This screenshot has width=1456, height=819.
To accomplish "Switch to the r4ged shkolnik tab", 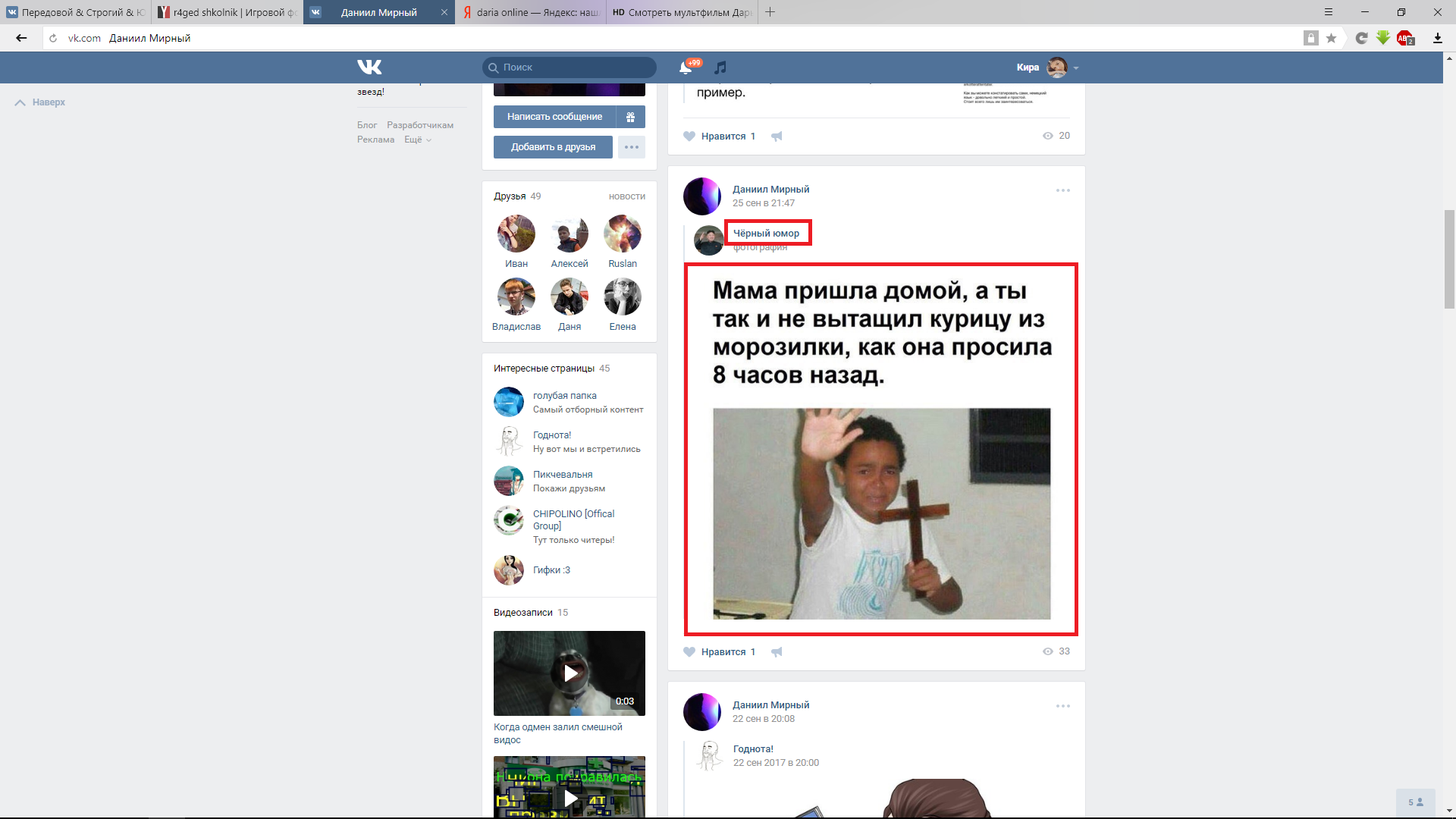I will (x=227, y=12).
